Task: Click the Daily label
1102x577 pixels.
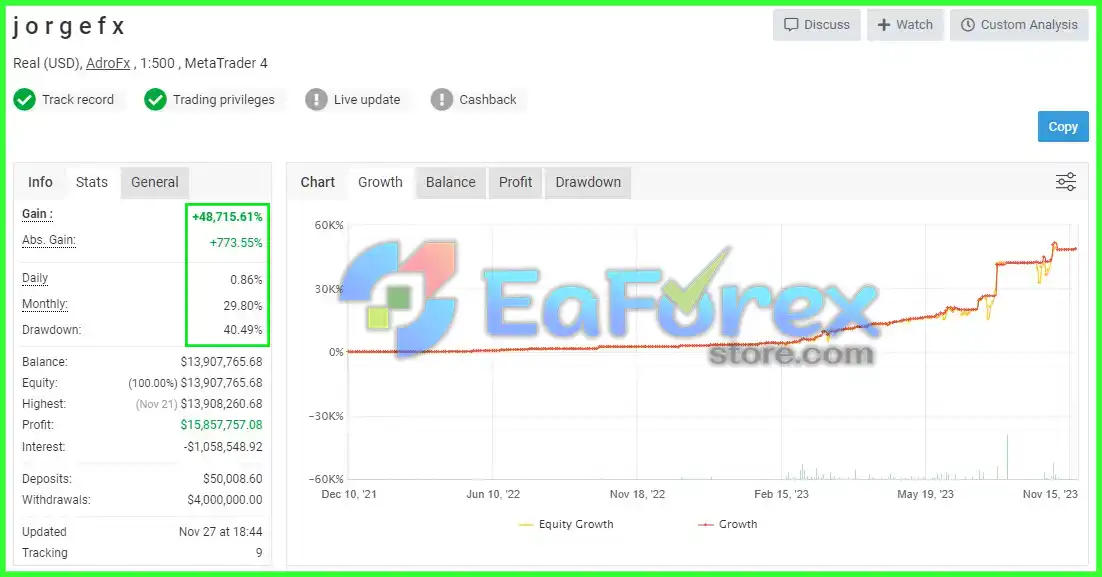Action: click(35, 278)
